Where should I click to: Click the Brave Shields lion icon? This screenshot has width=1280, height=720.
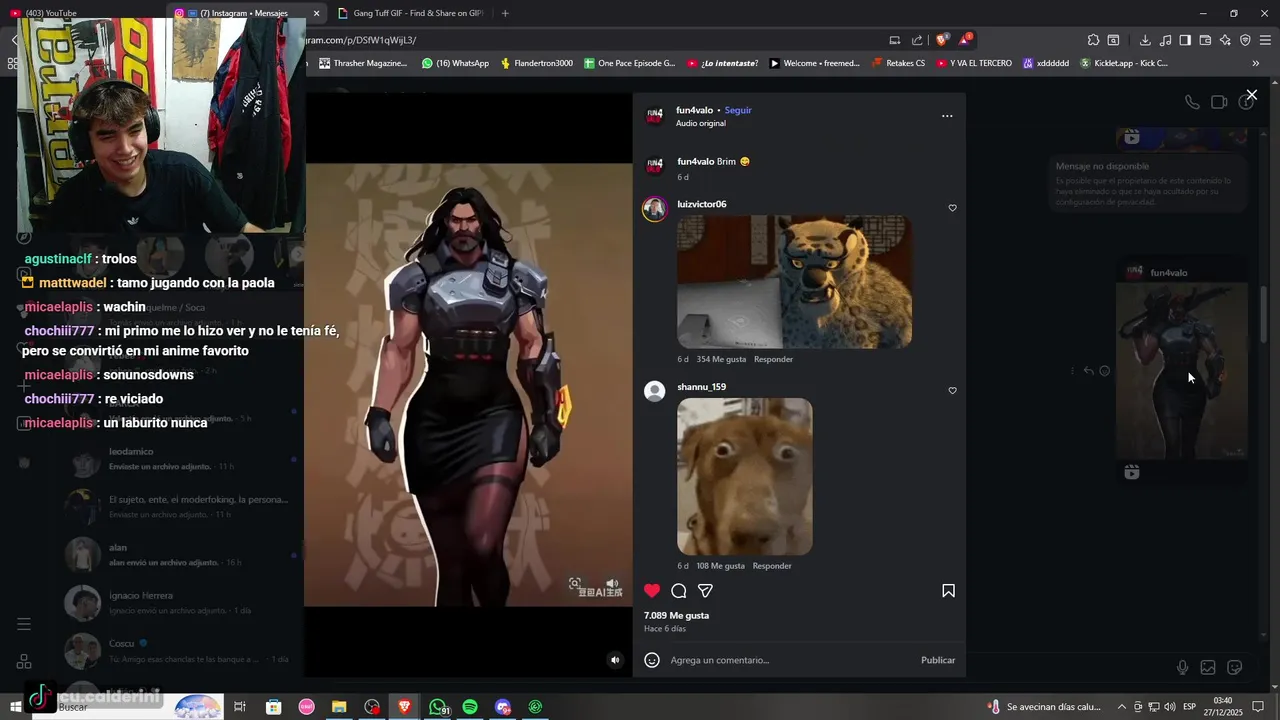pyautogui.click(x=941, y=40)
